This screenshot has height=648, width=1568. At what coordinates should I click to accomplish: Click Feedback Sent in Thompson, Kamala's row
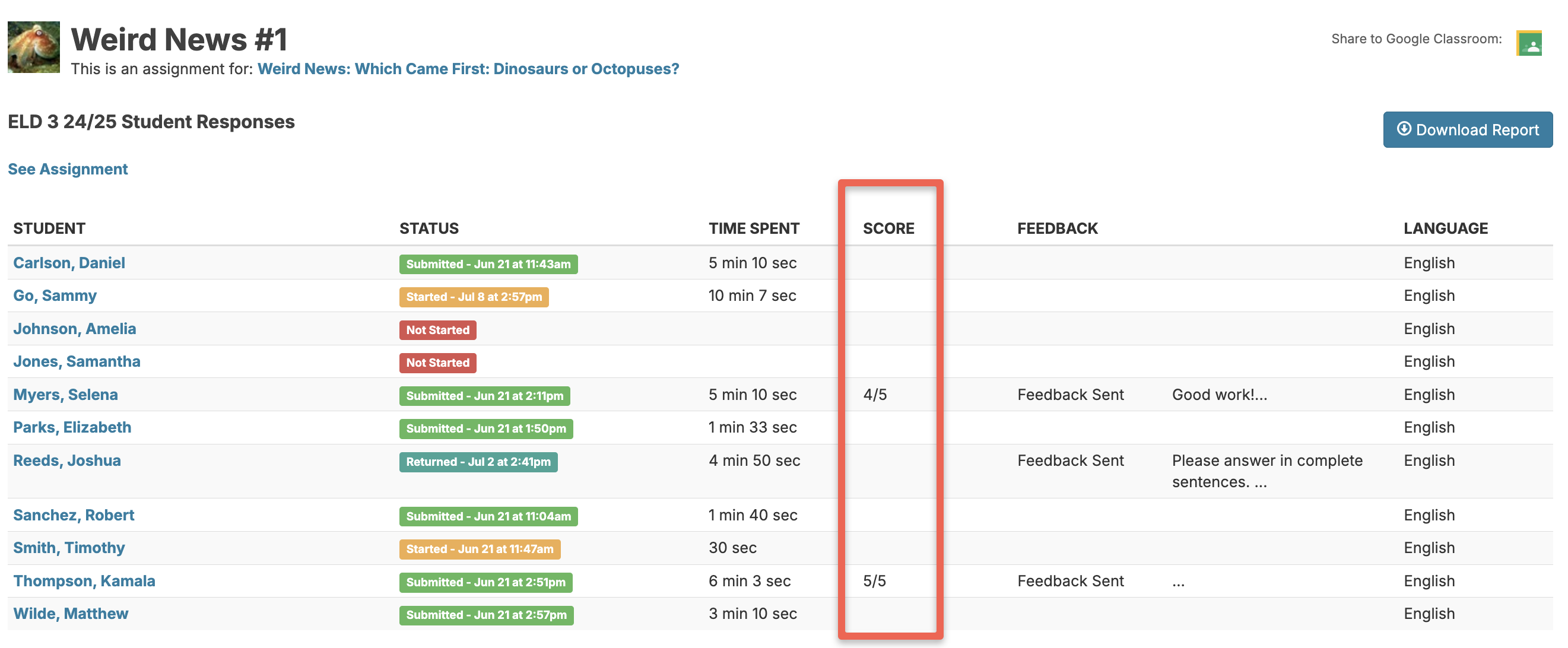click(x=1070, y=581)
